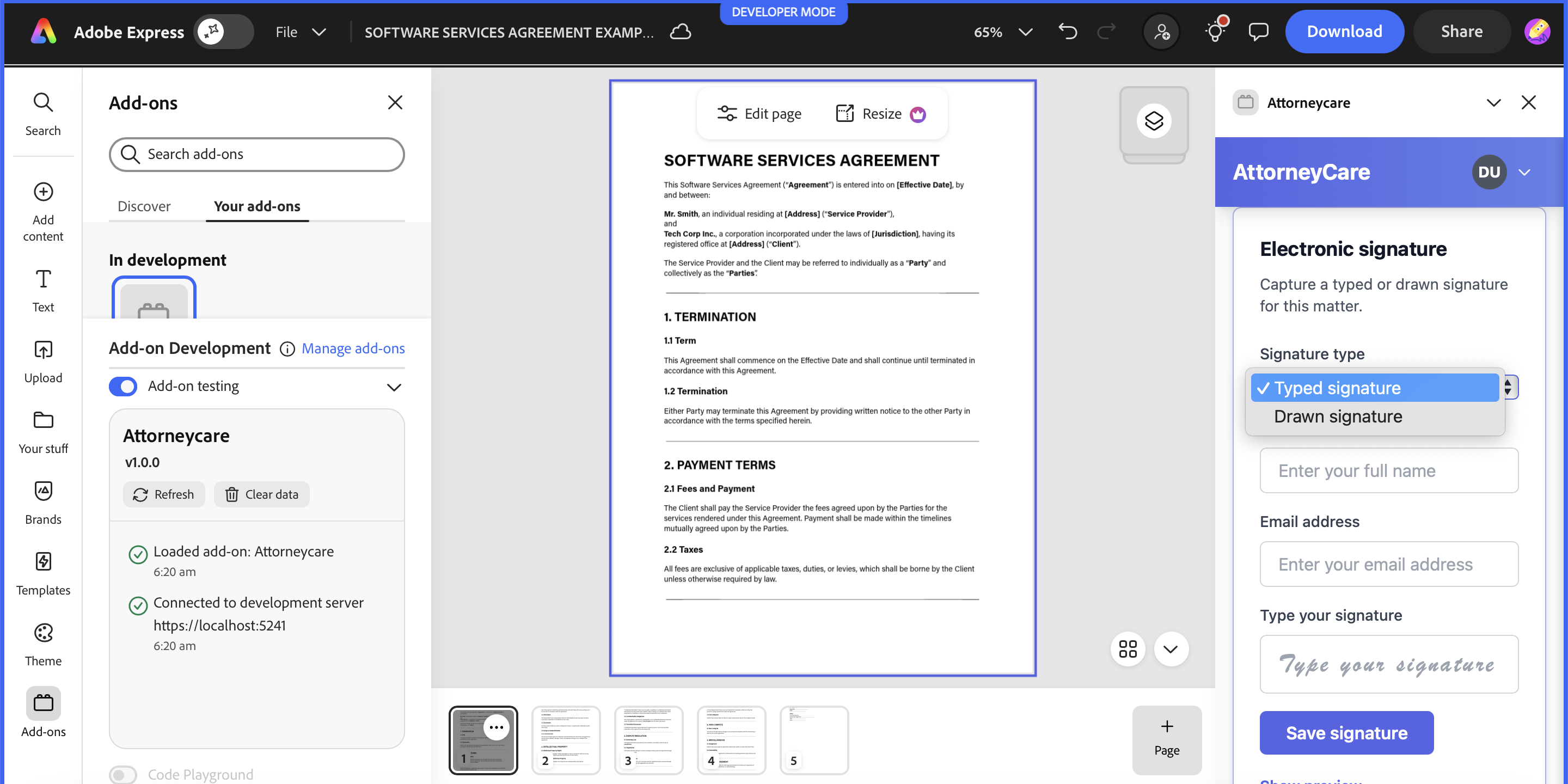
Task: Expand the DU account chevron
Action: tap(1524, 172)
